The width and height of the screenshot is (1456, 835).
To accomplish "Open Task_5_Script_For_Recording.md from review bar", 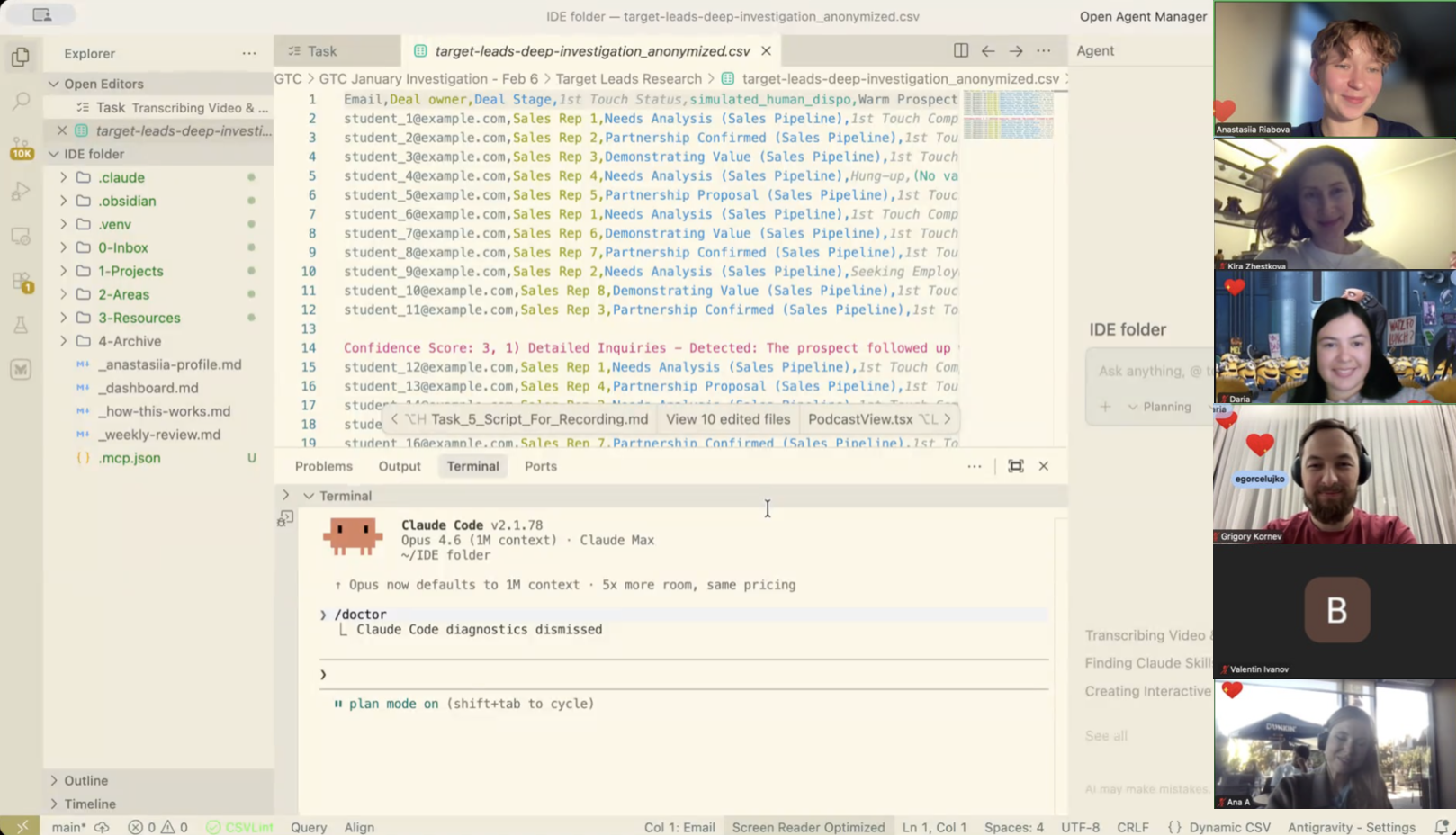I will (x=539, y=419).
